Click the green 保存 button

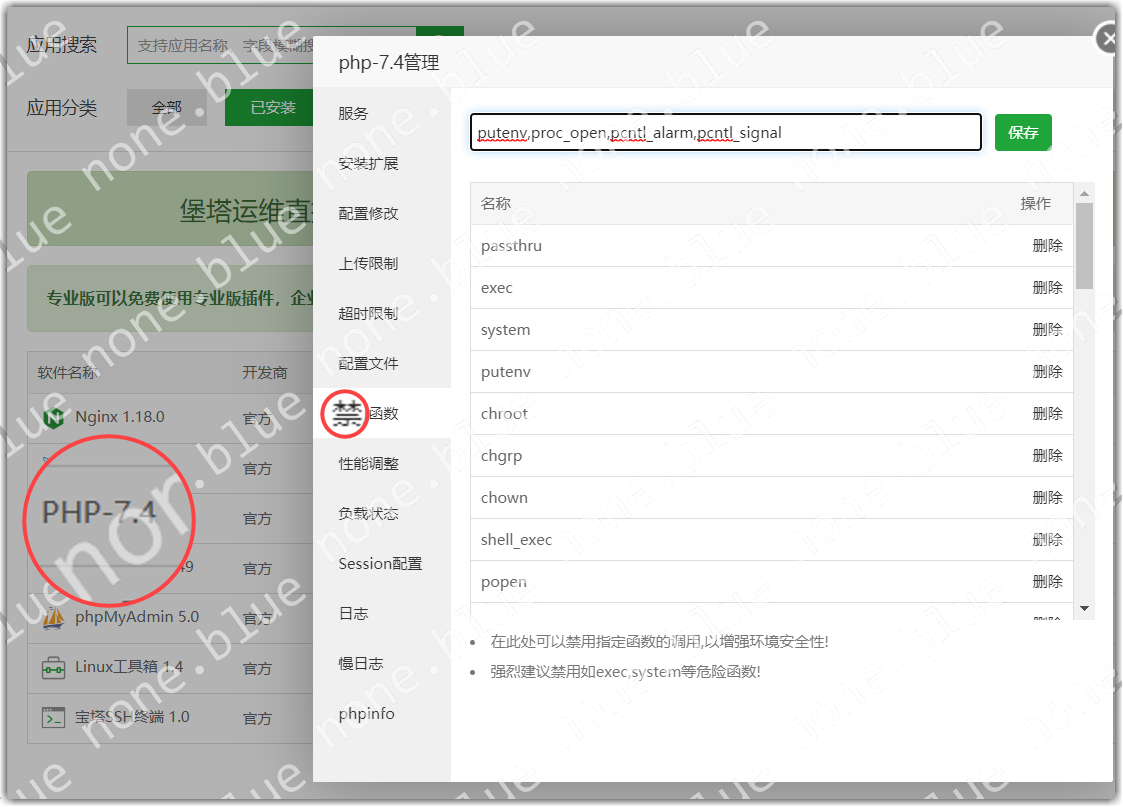[x=1023, y=132]
